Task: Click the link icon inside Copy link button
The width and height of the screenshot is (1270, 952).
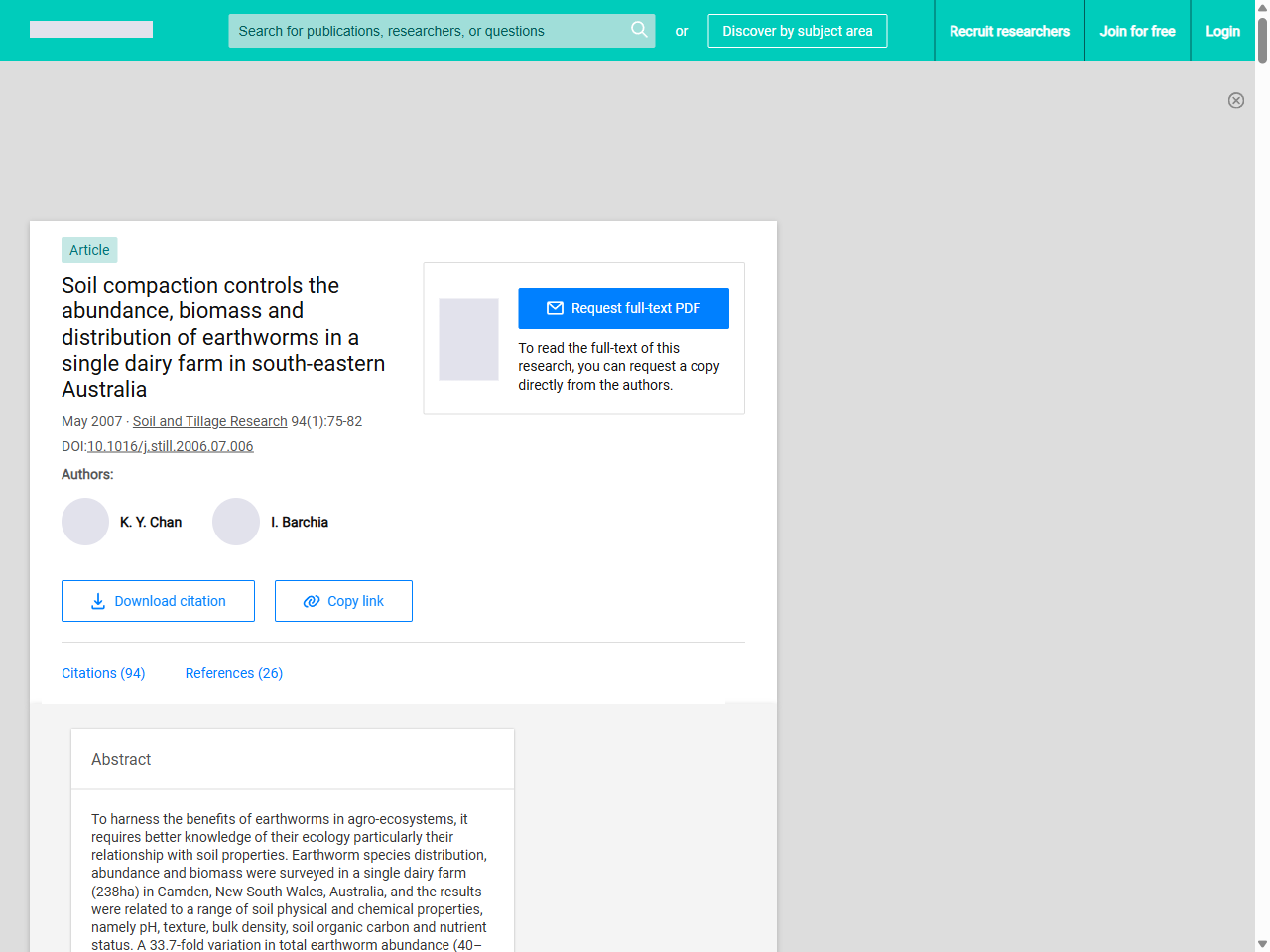Action: [311, 601]
